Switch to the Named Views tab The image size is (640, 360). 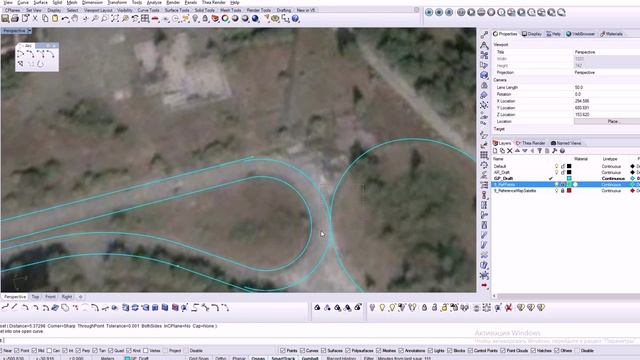click(566, 143)
